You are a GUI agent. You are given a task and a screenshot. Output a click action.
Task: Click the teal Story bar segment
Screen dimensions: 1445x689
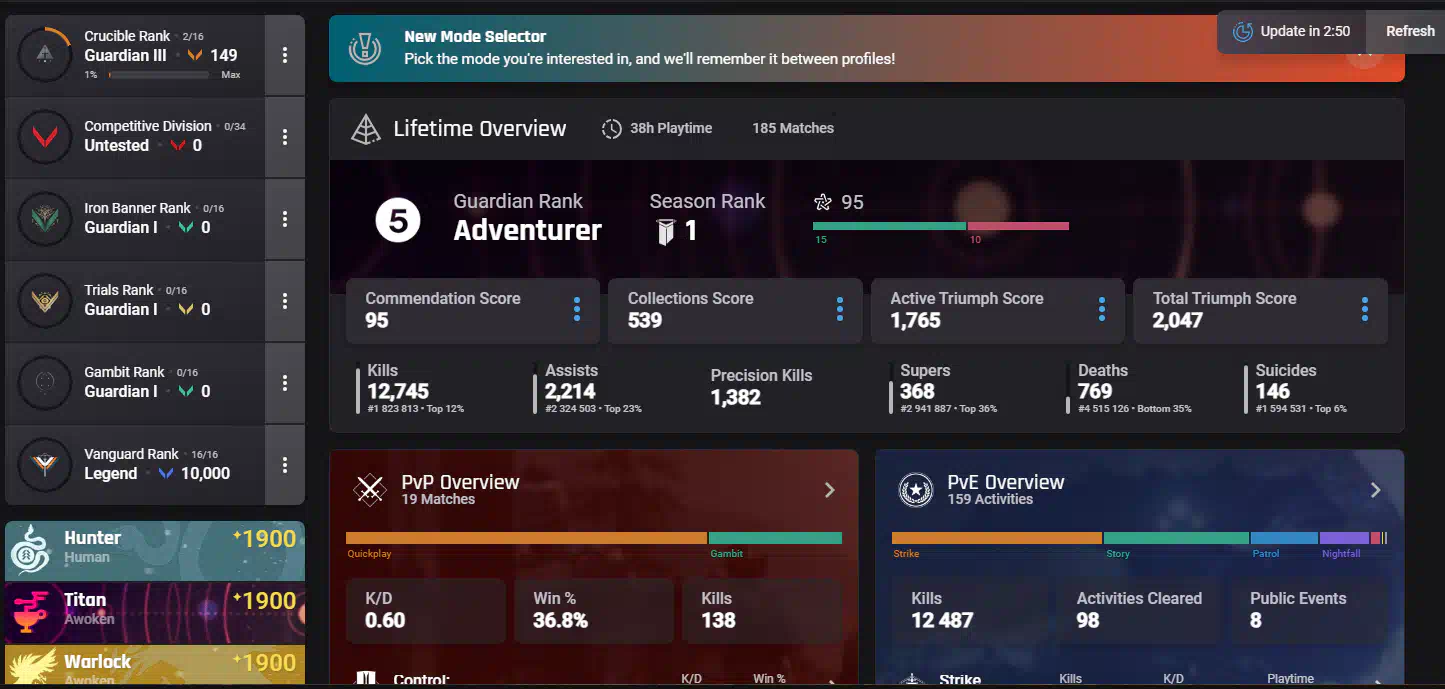1176,538
